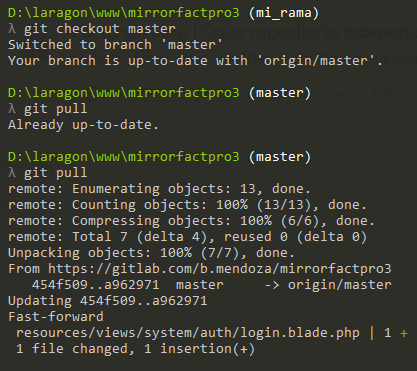417x371 pixels.
Task: Click the 'Your branch is up-to-date' message
Action: coord(195,61)
